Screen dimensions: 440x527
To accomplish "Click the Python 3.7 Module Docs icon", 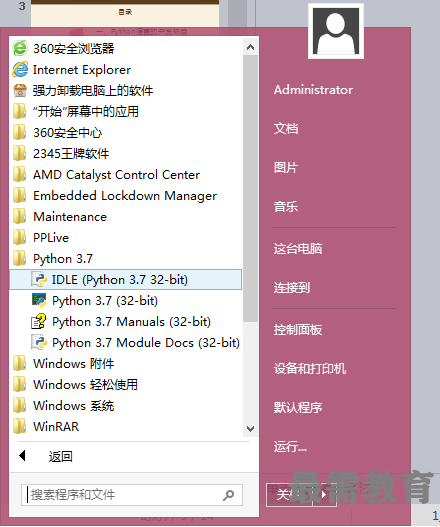I will click(39, 342).
